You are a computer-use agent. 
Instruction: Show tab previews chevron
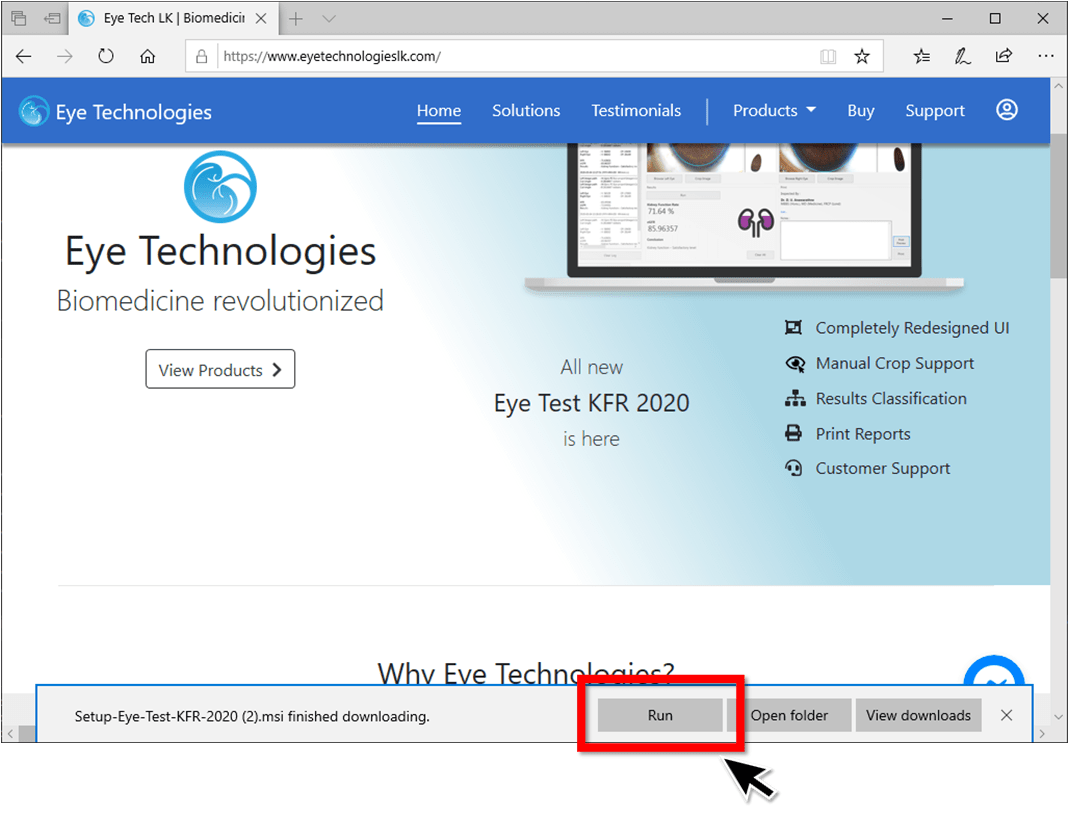pos(329,18)
